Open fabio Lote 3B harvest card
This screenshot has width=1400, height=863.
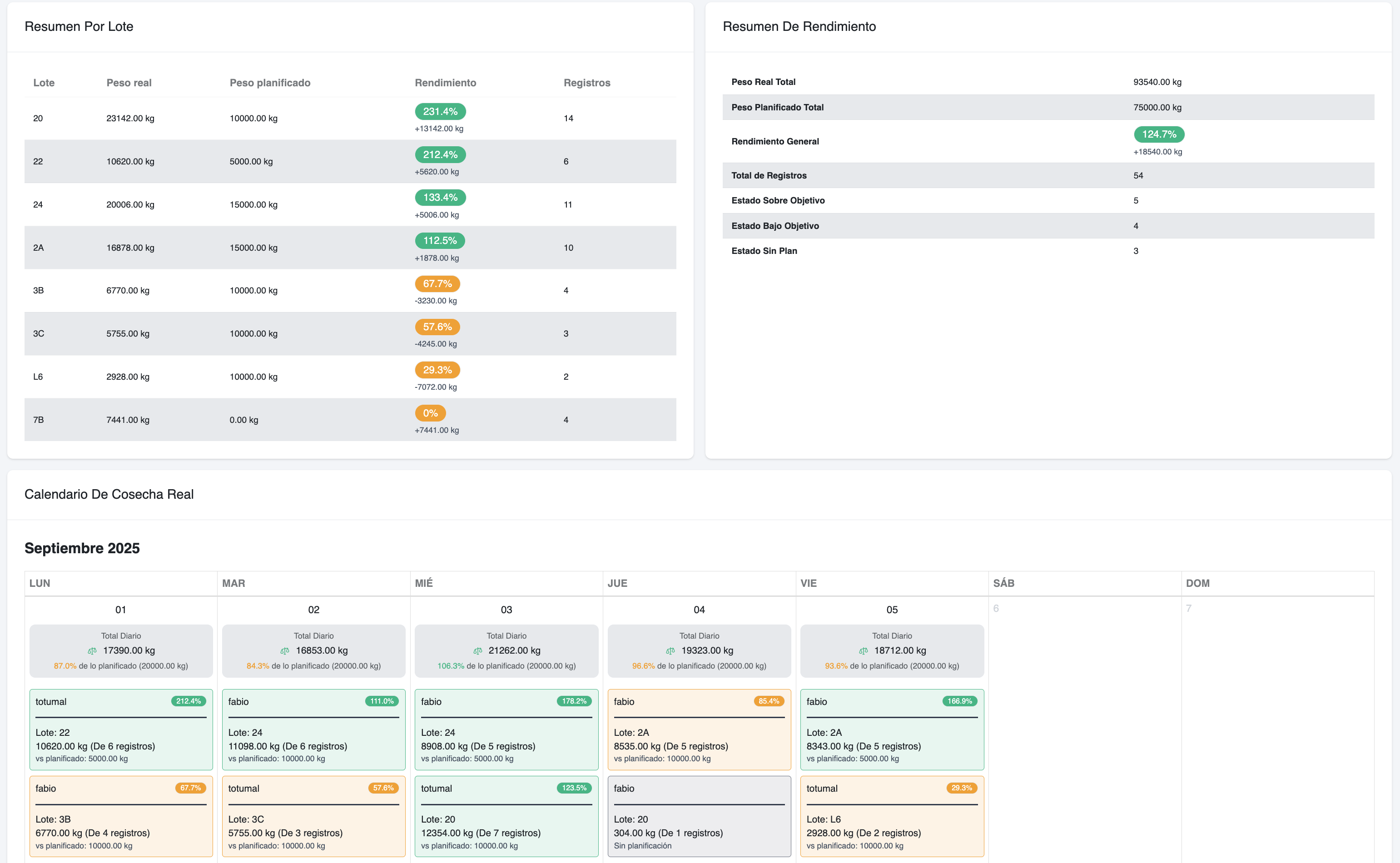(x=121, y=816)
